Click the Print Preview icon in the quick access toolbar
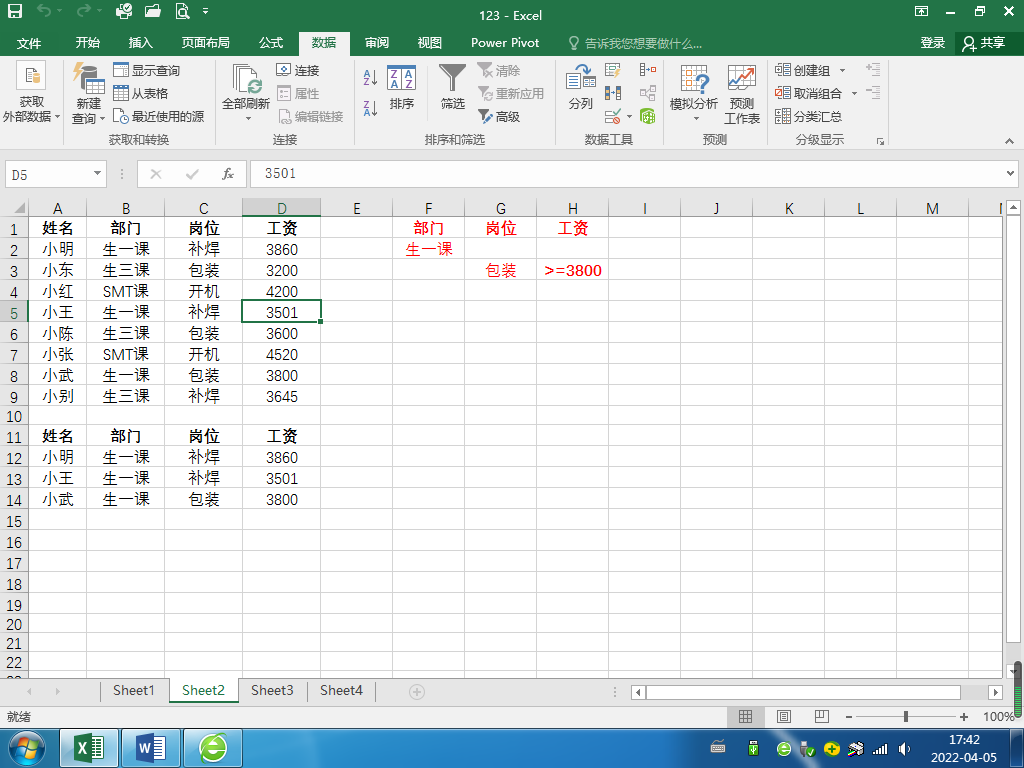 point(182,11)
